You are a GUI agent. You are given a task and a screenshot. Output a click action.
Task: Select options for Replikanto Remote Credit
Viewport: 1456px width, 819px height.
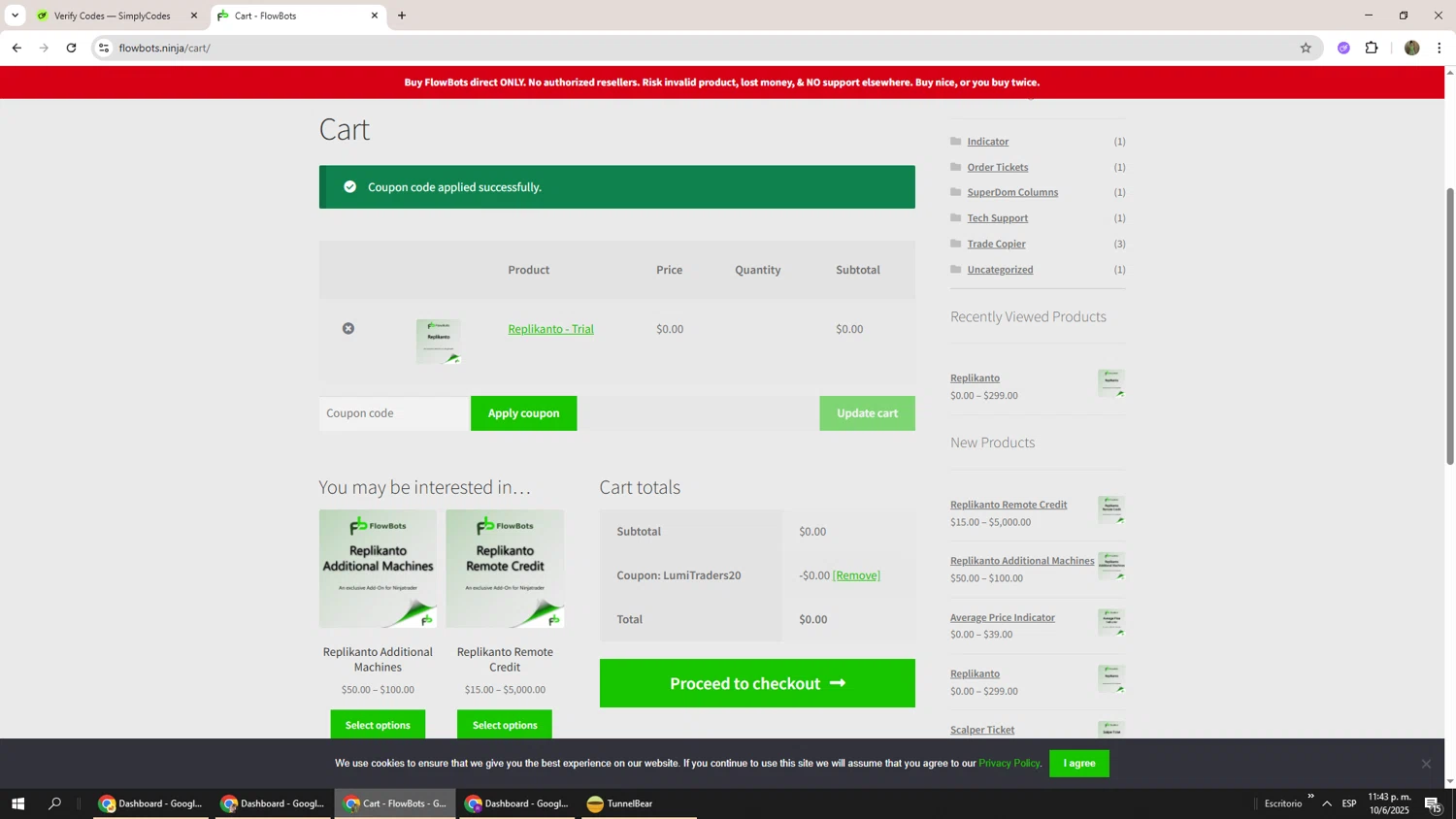point(505,725)
